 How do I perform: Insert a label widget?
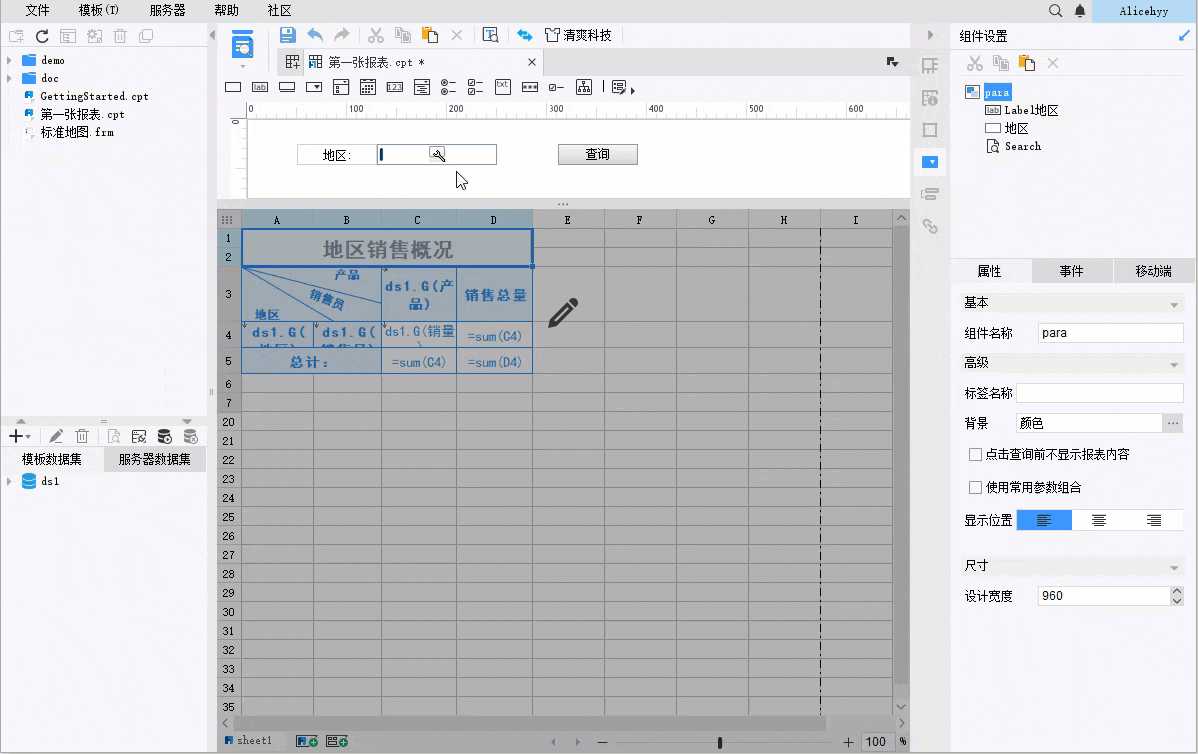coord(260,87)
